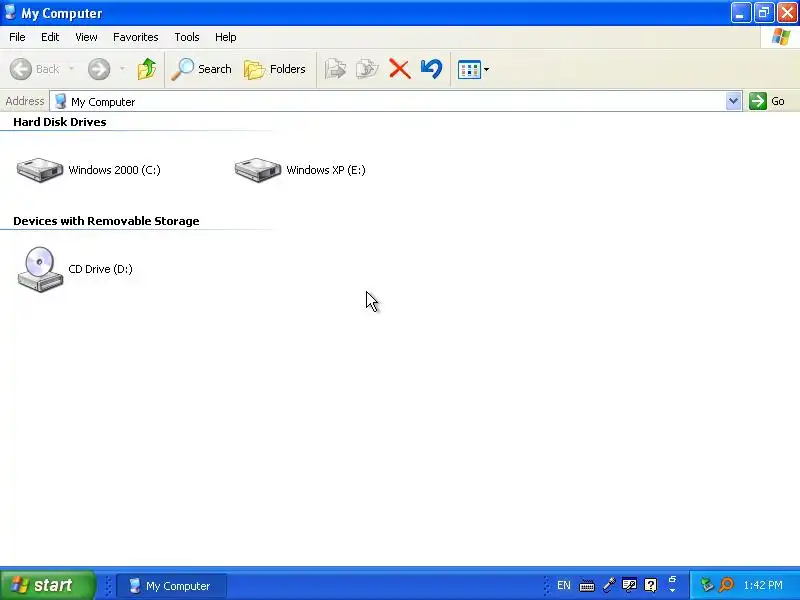Click the Go button
Viewport: 800px width, 600px height.
pos(767,101)
